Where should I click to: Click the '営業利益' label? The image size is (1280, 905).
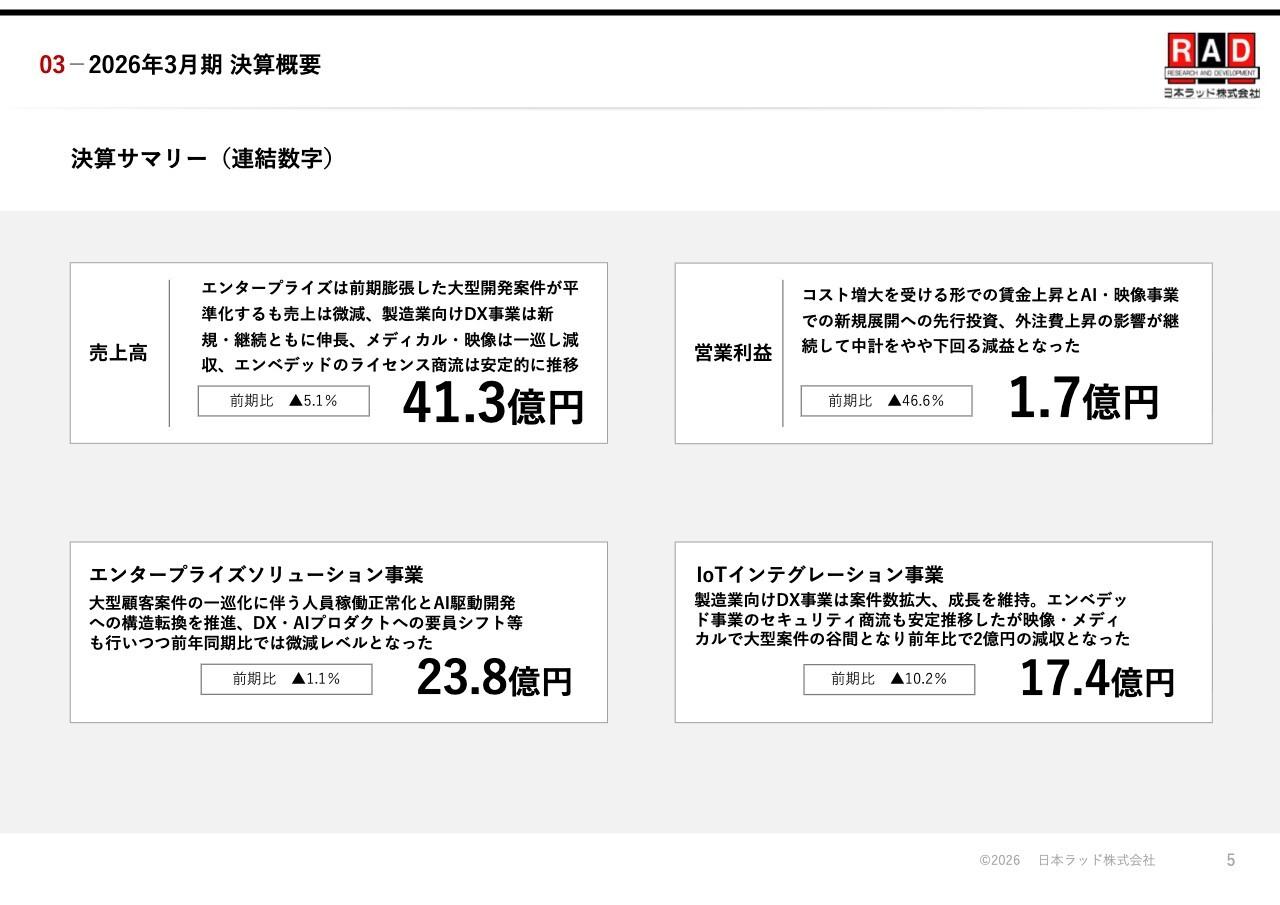tap(733, 353)
